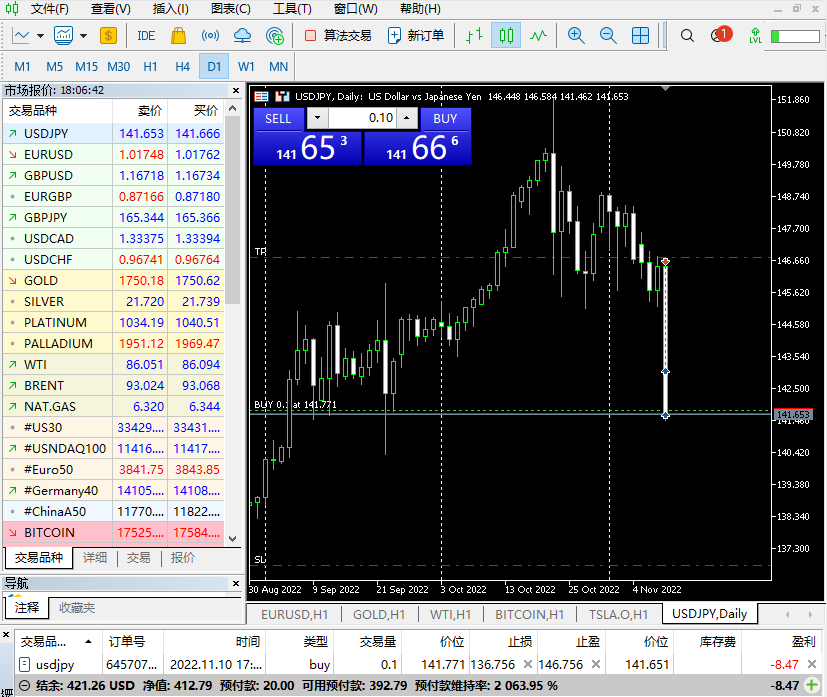Open the Signals radio wave icon
This screenshot has height=697, width=827.
click(x=210, y=36)
